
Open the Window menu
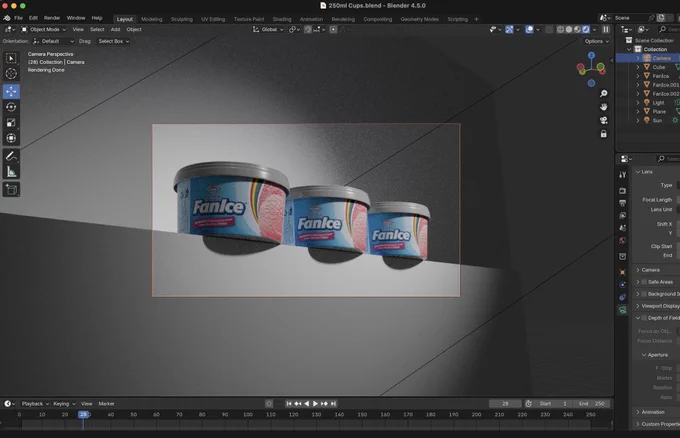[x=76, y=18]
